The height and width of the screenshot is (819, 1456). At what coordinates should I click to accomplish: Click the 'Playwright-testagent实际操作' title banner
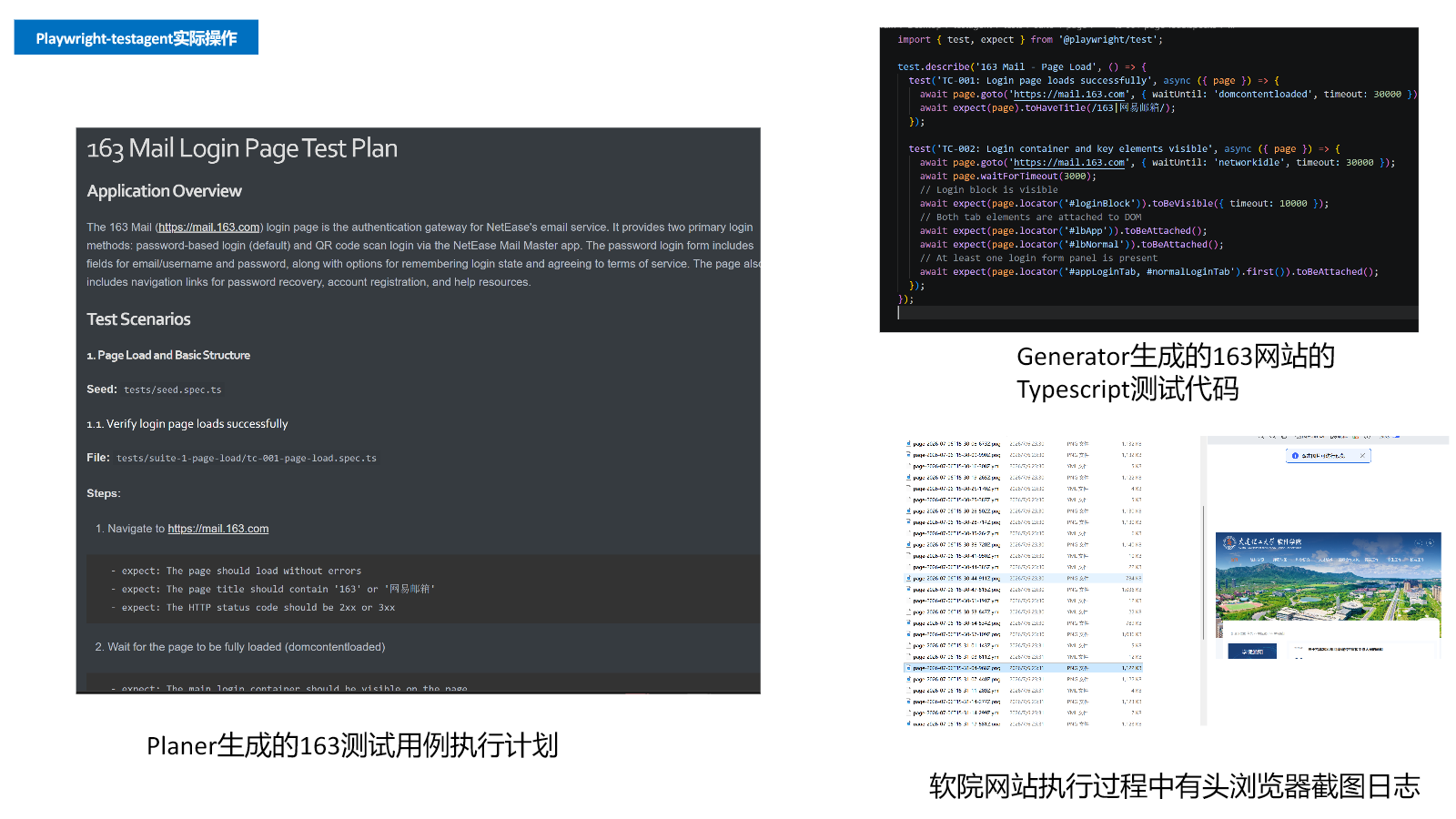tap(136, 37)
